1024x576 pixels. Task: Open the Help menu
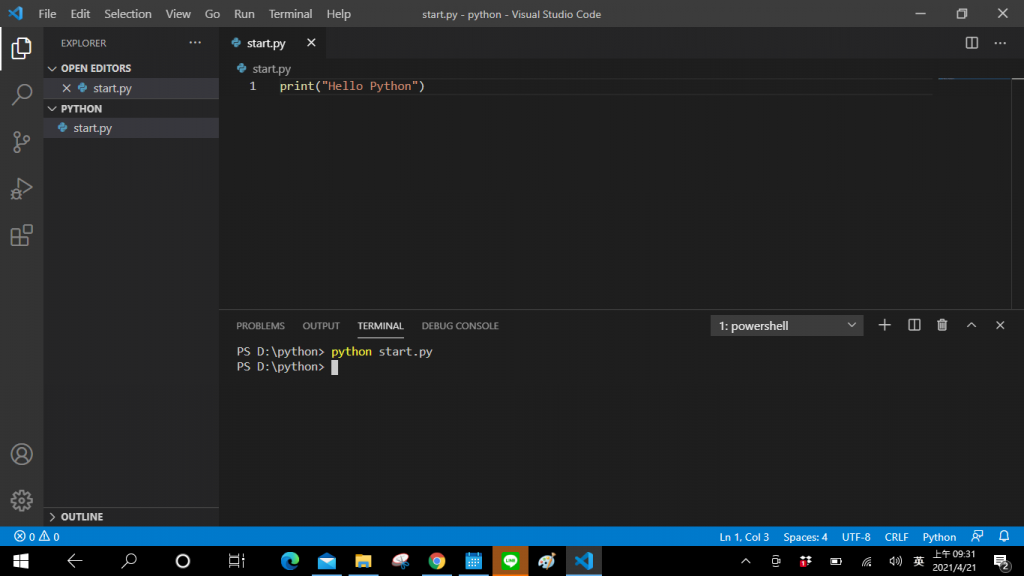338,14
